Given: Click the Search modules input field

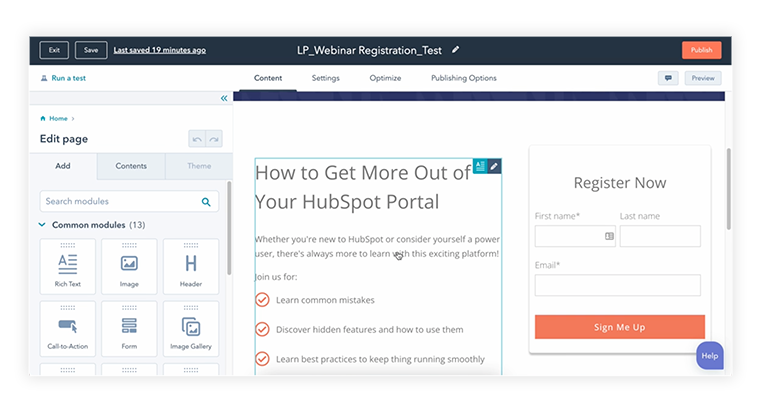Looking at the screenshot, I should point(129,201).
